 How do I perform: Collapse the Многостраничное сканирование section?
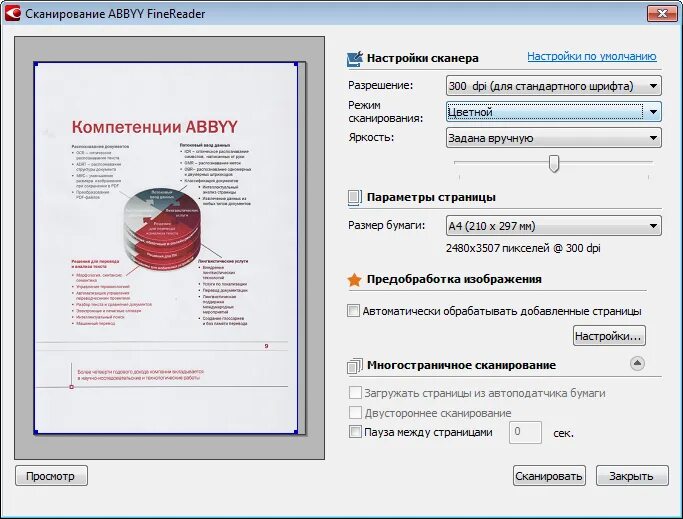pyautogui.click(x=637, y=363)
